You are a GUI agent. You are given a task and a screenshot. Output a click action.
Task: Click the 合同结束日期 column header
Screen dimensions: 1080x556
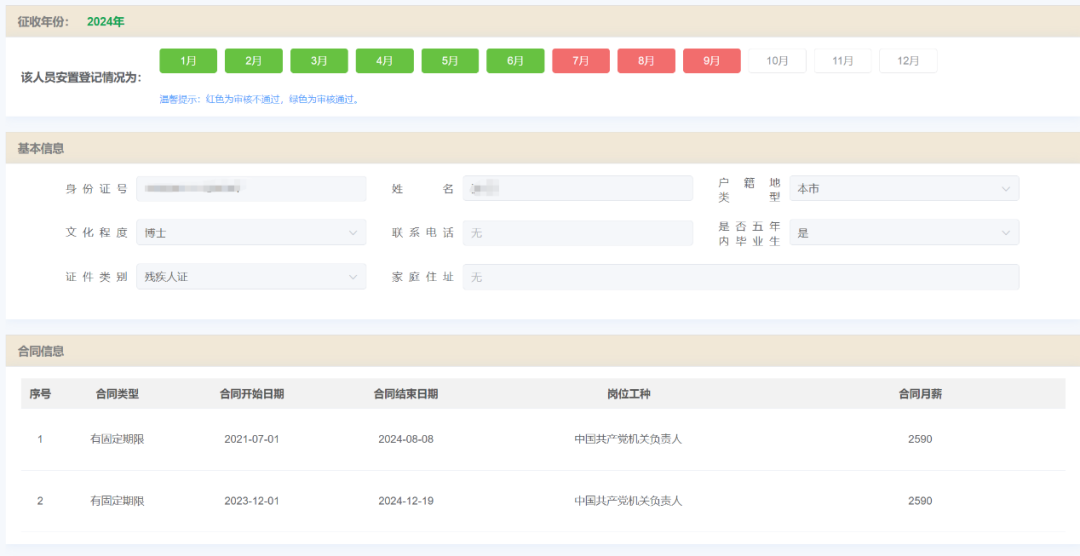406,394
